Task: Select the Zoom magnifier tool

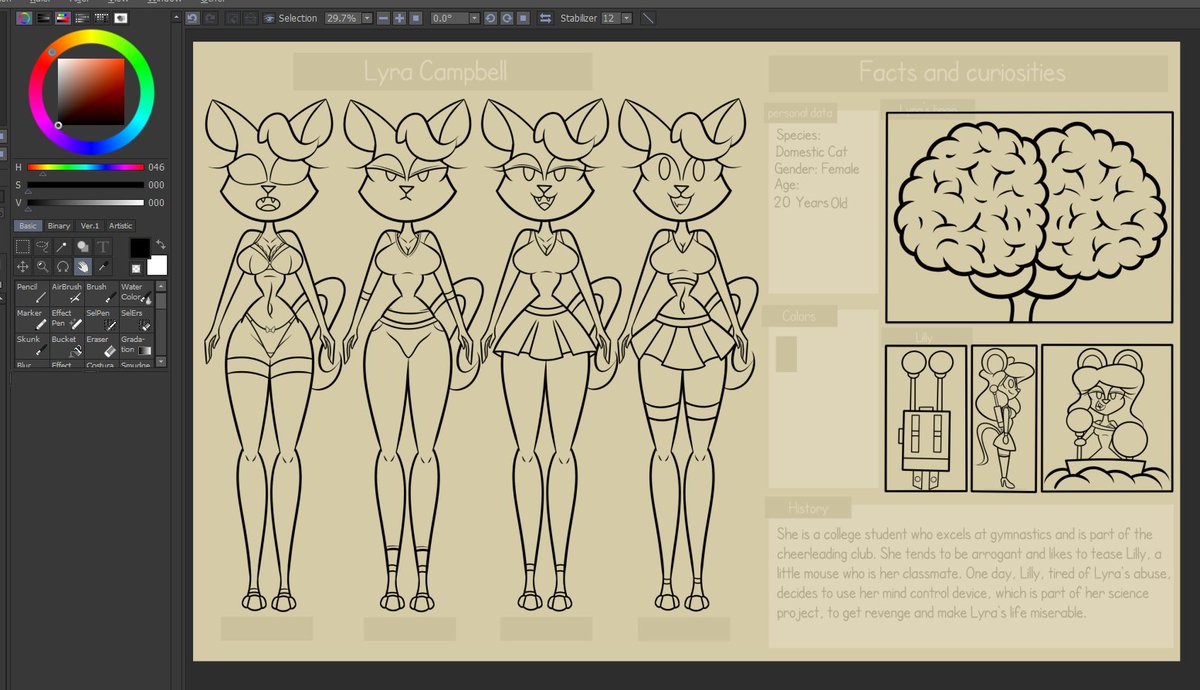Action: (42, 266)
